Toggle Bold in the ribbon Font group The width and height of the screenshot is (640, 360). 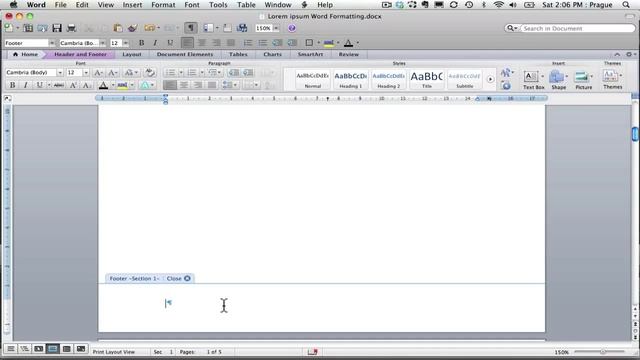click(x=12, y=85)
